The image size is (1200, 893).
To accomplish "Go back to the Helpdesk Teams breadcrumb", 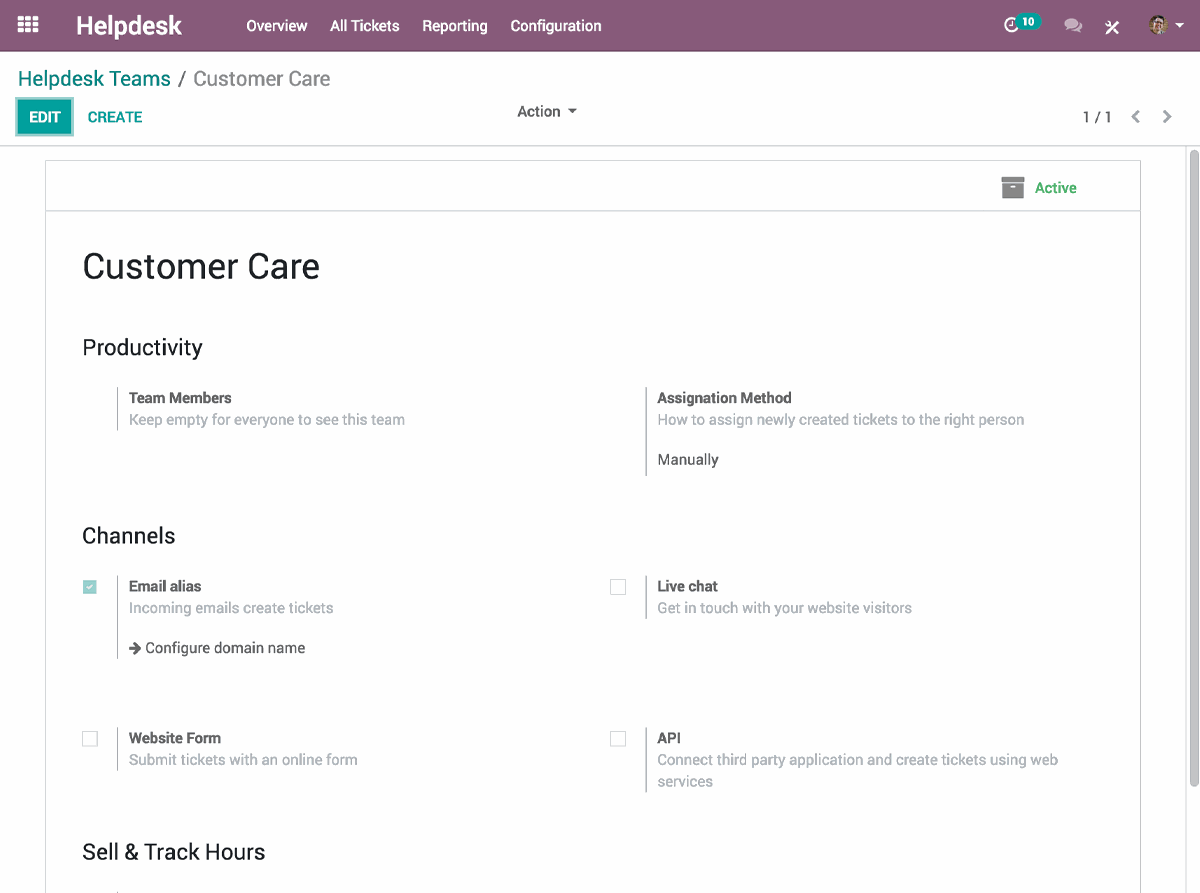I will [95, 79].
